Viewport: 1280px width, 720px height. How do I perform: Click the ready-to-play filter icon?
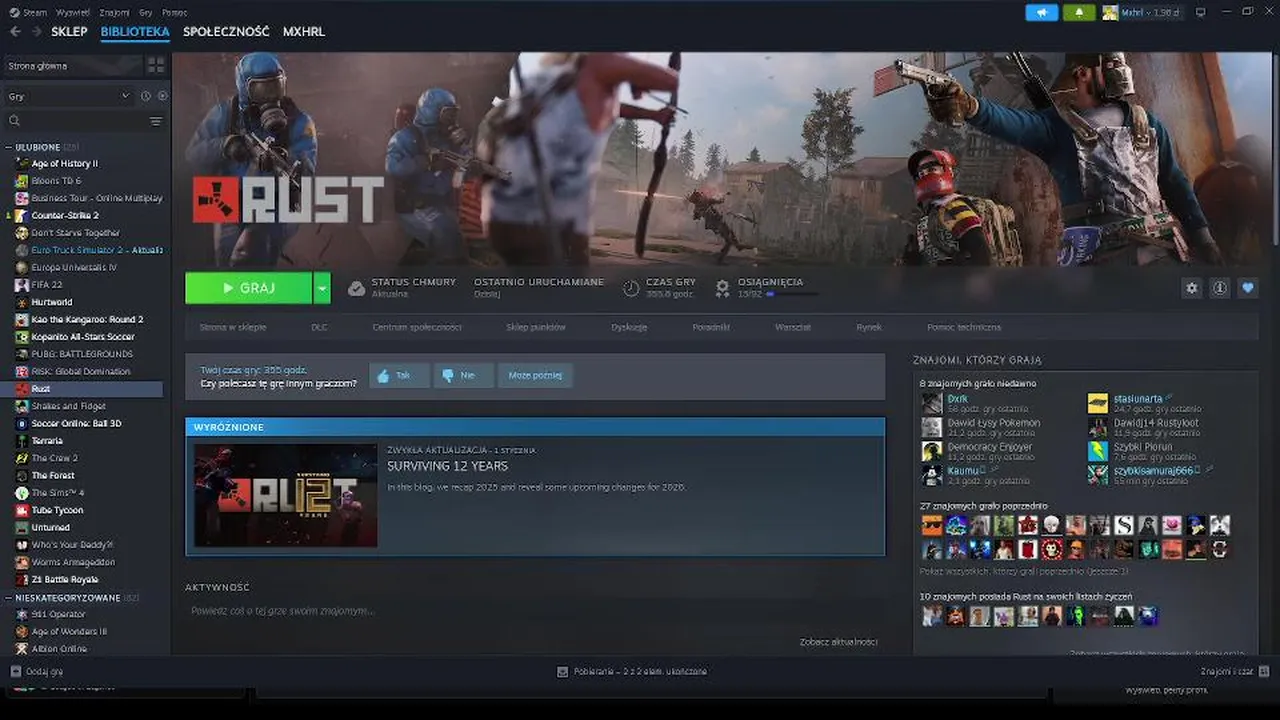[162, 96]
